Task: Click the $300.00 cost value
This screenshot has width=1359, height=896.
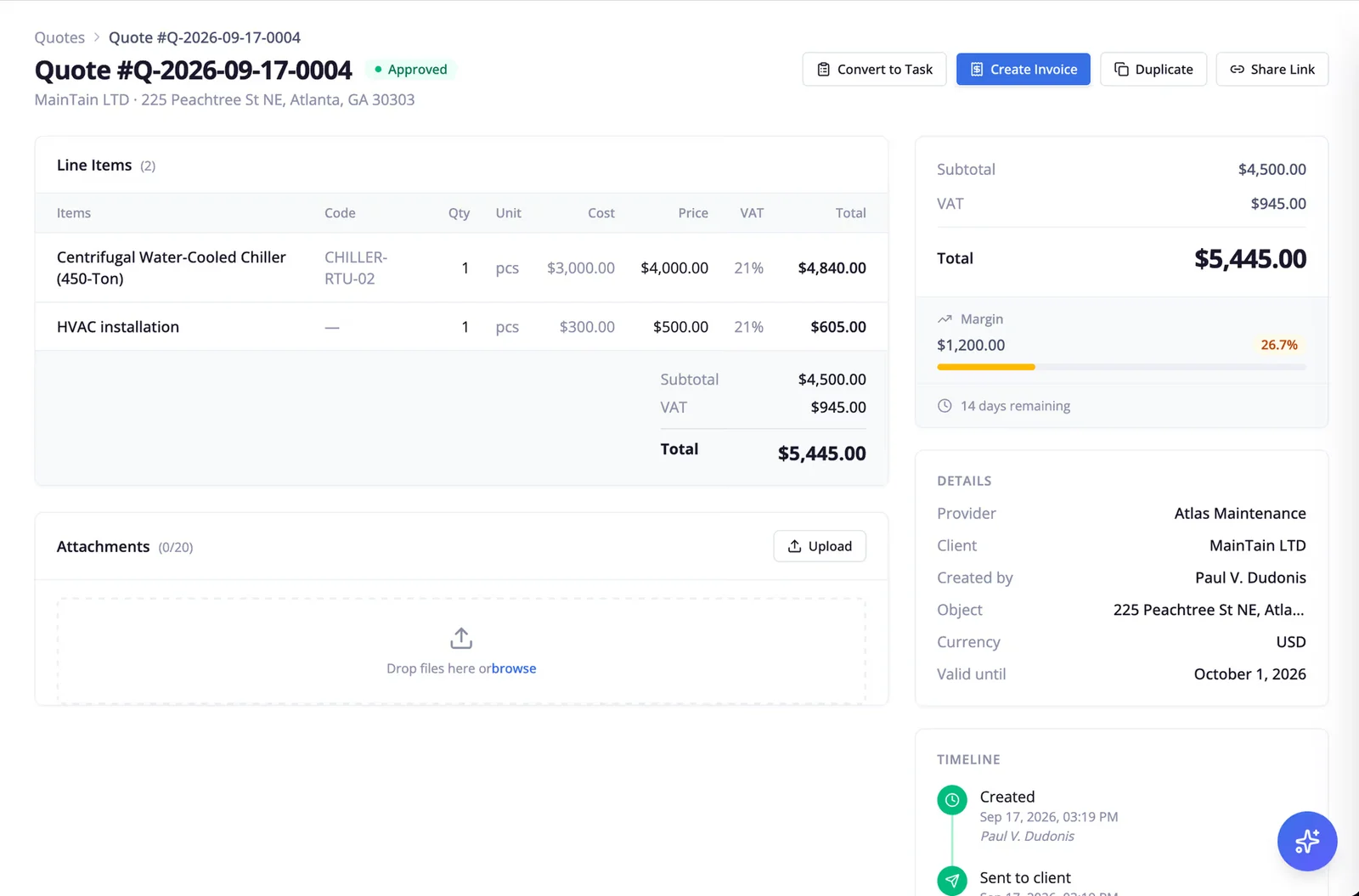Action: [x=587, y=327]
